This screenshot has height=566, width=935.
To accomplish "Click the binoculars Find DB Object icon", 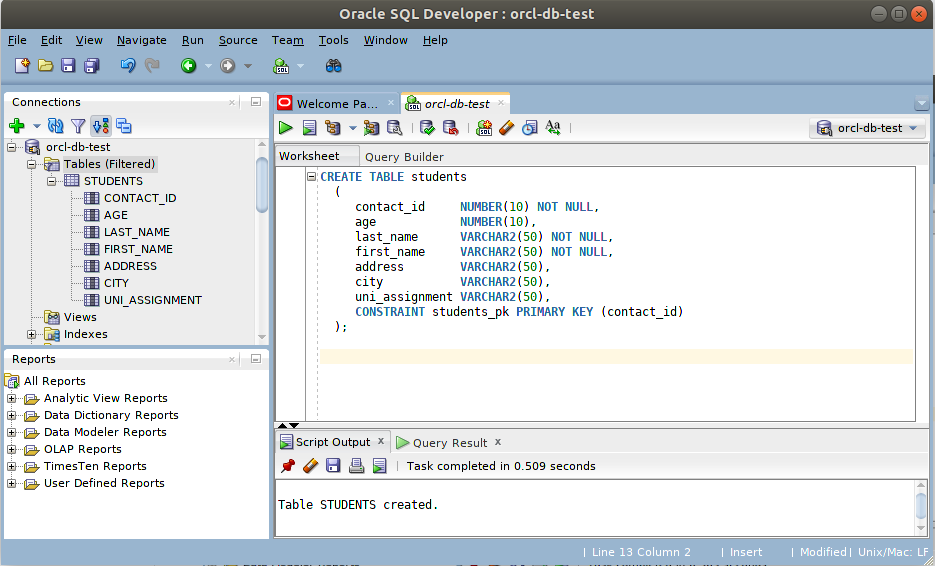I will click(334, 66).
